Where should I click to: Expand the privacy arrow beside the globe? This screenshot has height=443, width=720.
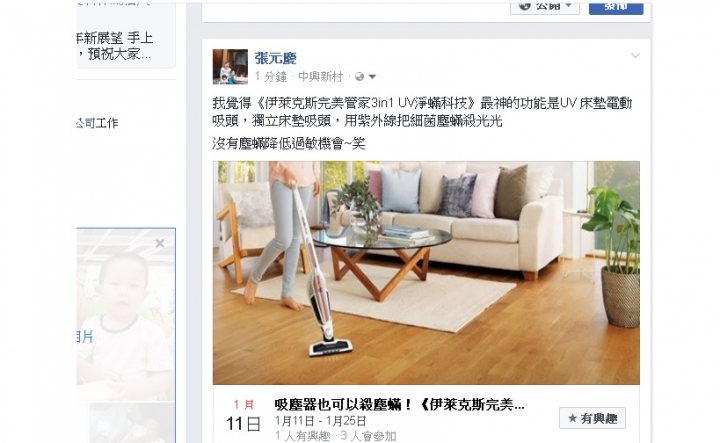coord(372,77)
